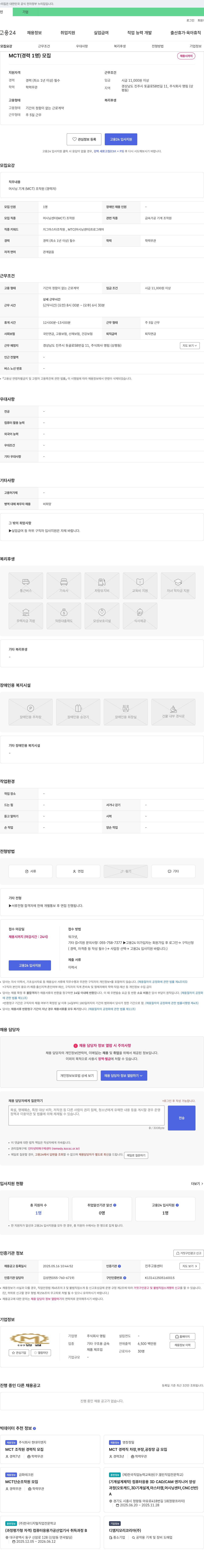The height and width of the screenshot is (1568, 204).
Task: Click the 고용24 logo
Action: [8, 33]
